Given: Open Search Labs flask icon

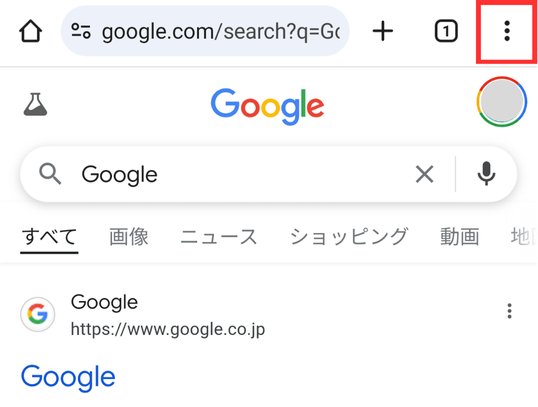Looking at the screenshot, I should coord(35,104).
